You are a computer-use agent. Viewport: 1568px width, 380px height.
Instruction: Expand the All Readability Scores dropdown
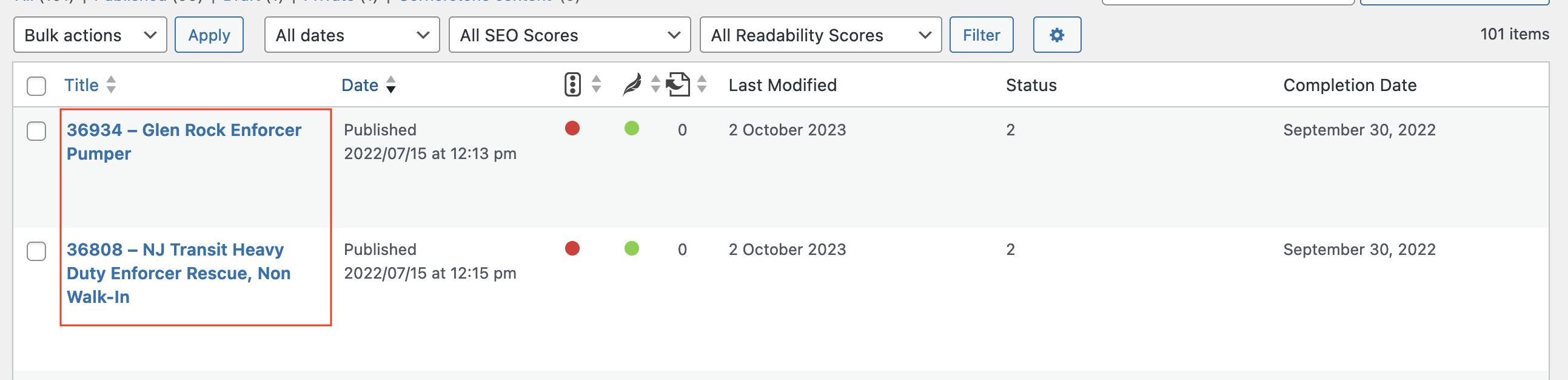click(x=820, y=35)
